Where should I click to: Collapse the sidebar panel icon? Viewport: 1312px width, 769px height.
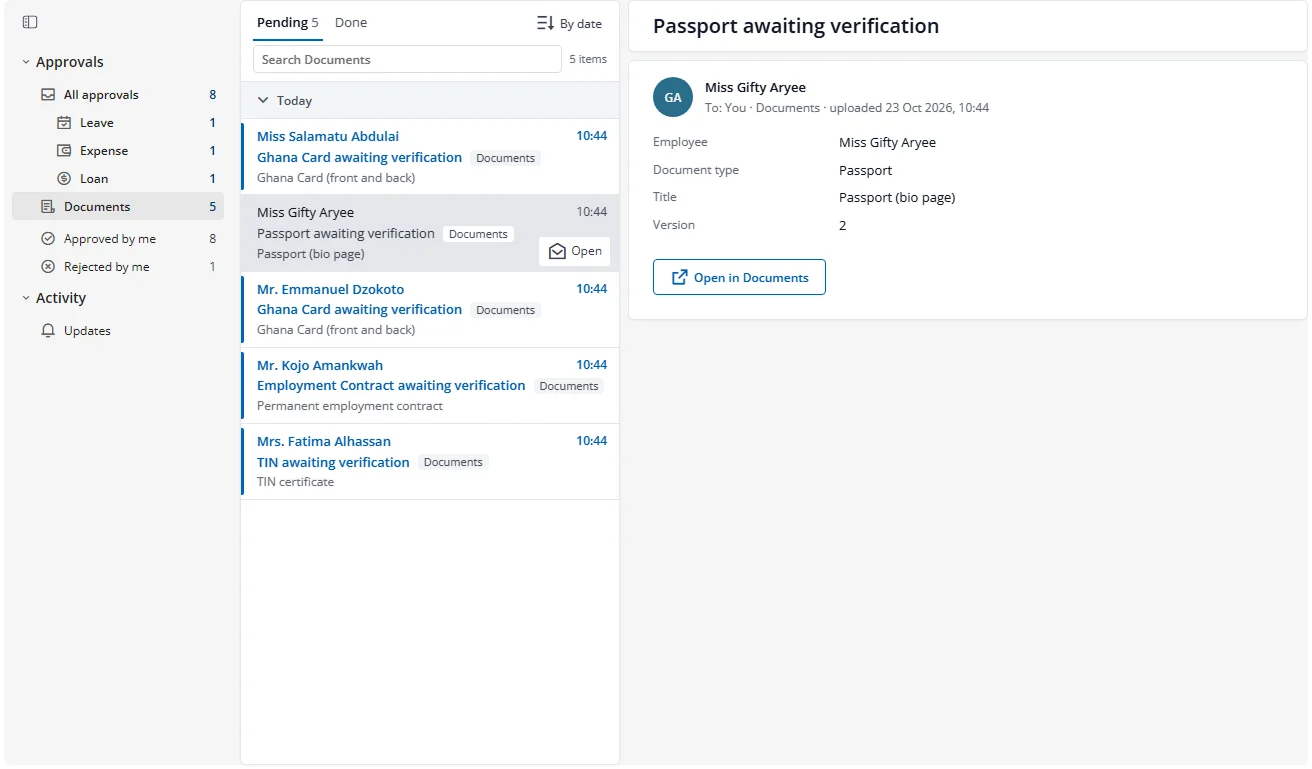pos(30,22)
